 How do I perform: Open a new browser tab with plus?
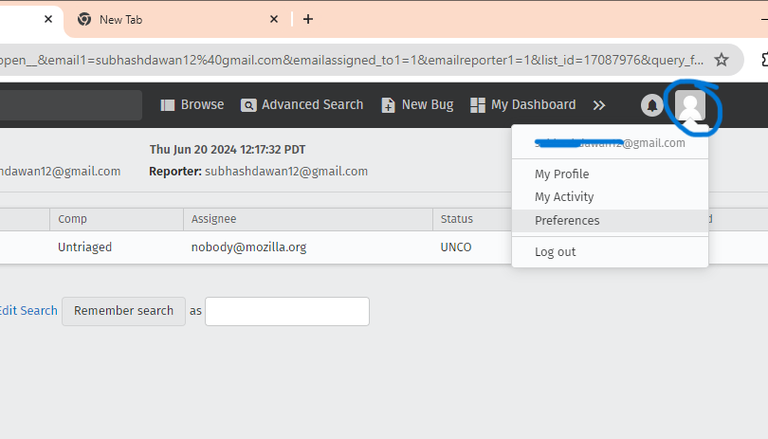[308, 19]
